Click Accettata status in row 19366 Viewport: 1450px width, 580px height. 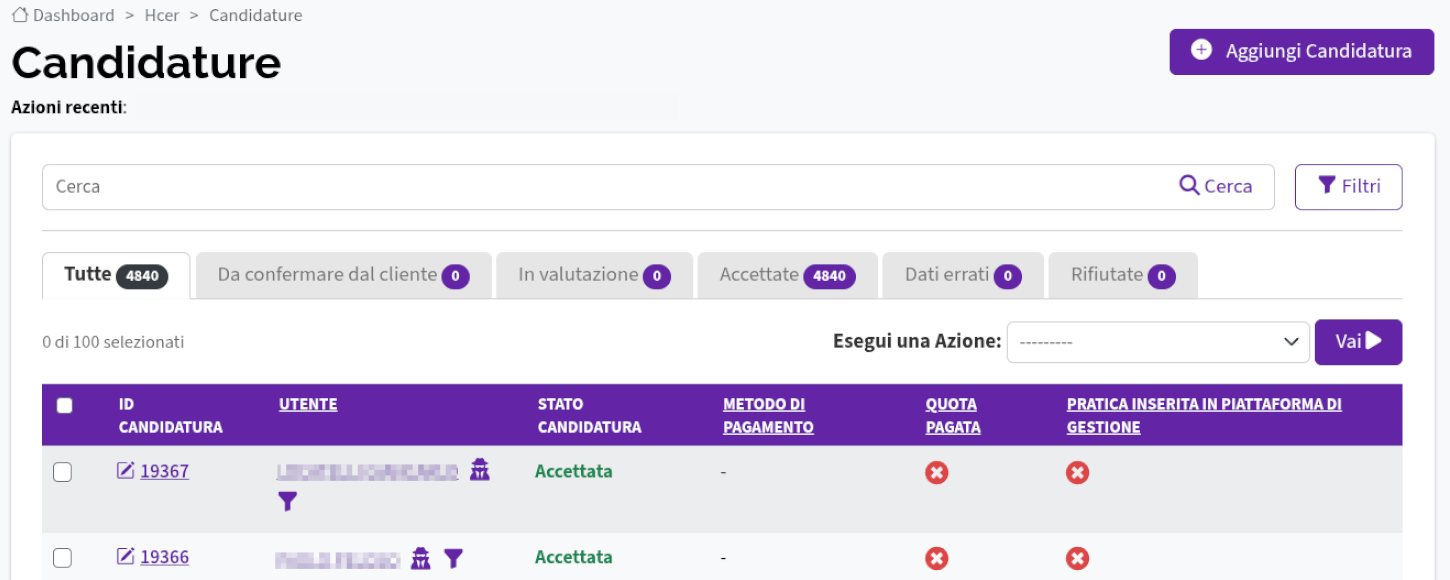pyautogui.click(x=574, y=557)
